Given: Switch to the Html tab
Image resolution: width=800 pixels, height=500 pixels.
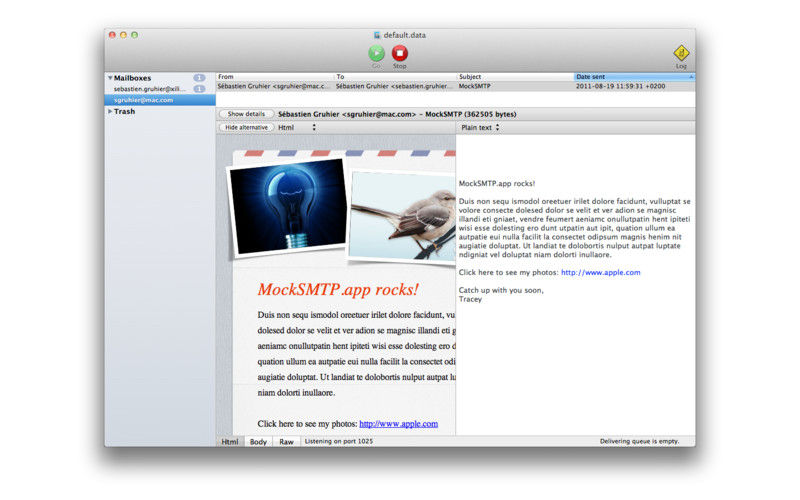Looking at the screenshot, I should click(x=230, y=441).
